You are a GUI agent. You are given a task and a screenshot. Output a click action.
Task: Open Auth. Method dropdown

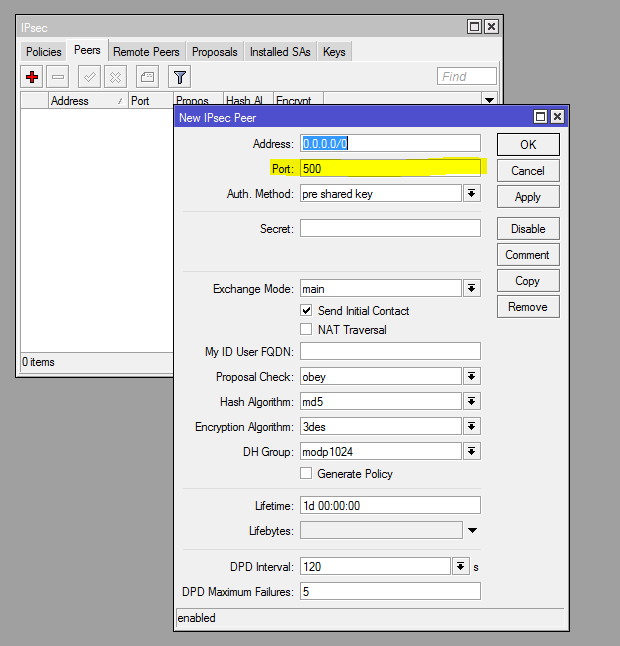point(472,193)
